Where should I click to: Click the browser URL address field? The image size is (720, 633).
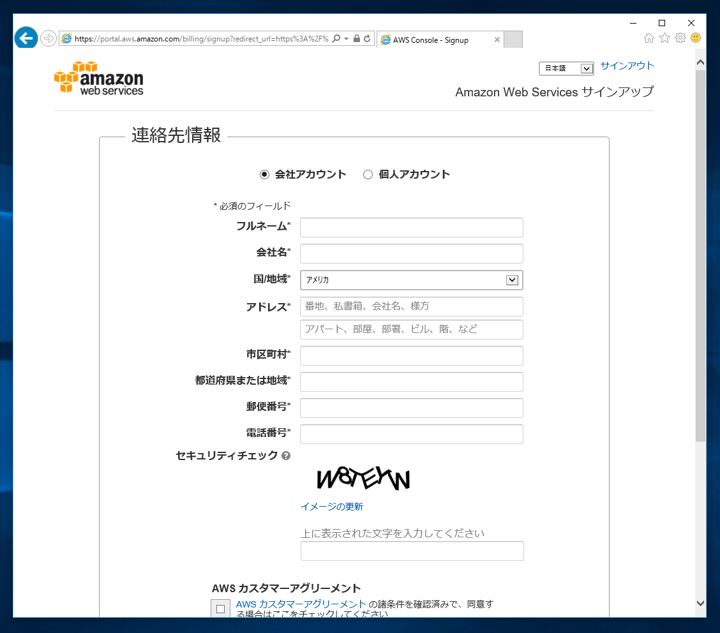[201, 39]
